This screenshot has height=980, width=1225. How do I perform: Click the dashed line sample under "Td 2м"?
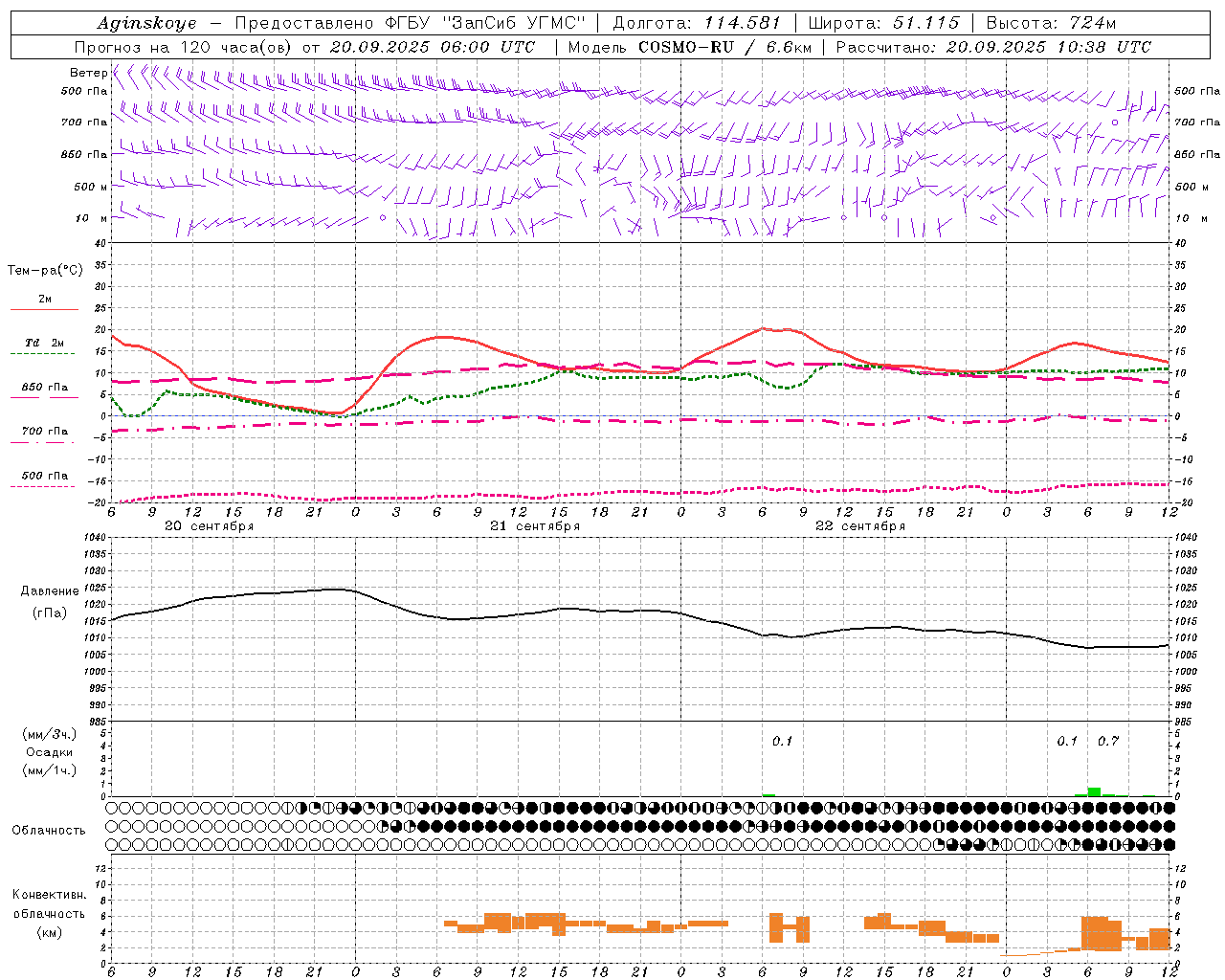pyautogui.click(x=43, y=354)
